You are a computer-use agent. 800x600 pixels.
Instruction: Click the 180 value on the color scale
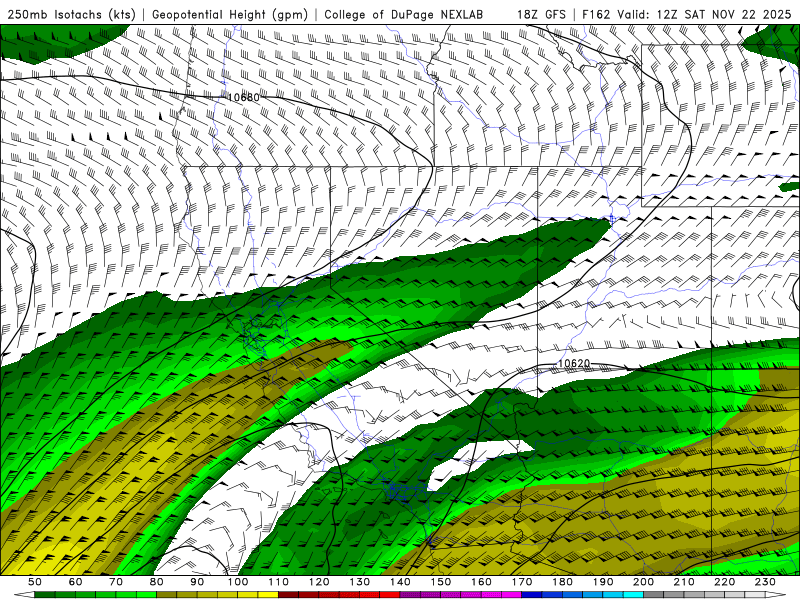(562, 582)
